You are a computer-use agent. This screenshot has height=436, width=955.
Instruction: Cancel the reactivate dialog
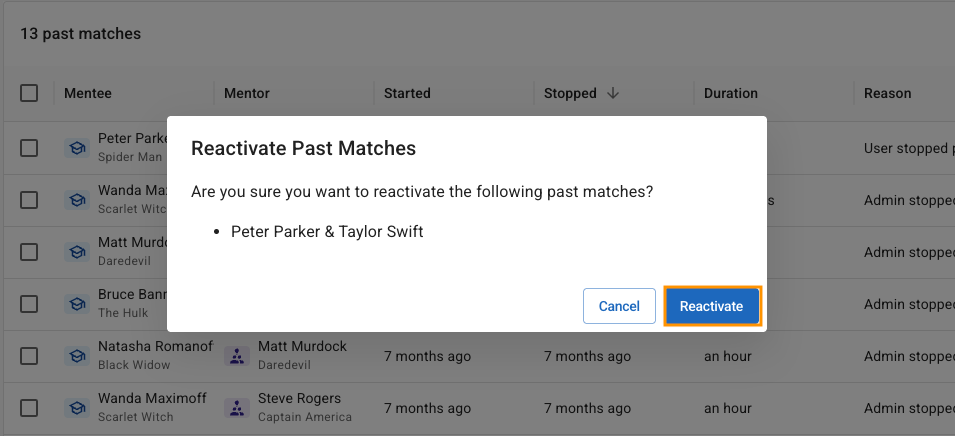pos(619,306)
